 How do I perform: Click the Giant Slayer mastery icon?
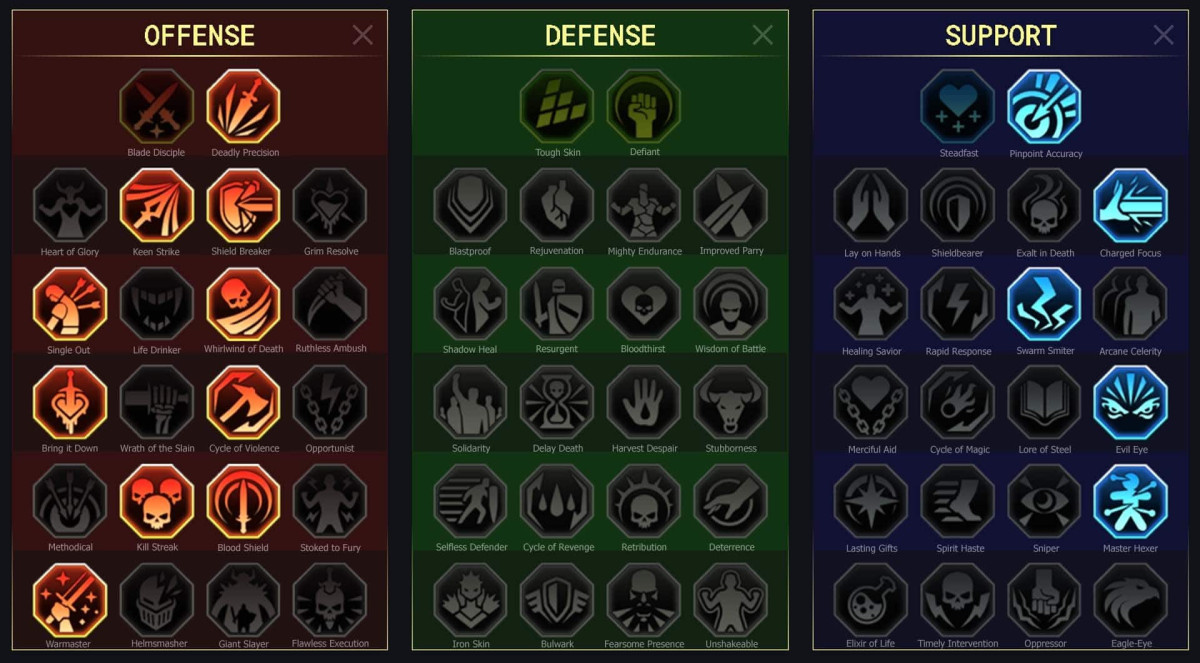pyautogui.click(x=244, y=600)
